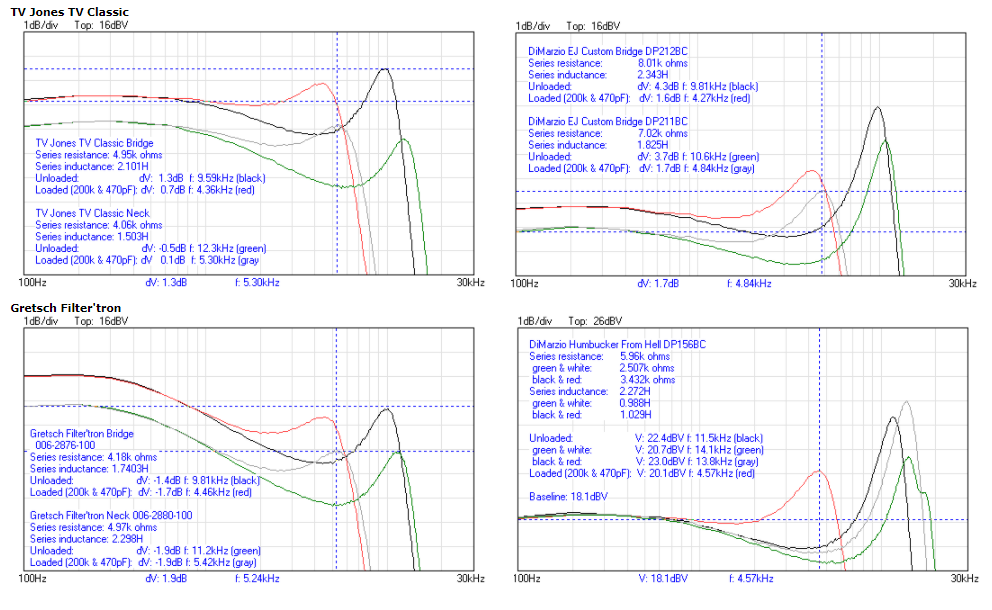992x610 pixels.
Task: Click 'Series inductance: 1.503H' text
Action: 92,237
